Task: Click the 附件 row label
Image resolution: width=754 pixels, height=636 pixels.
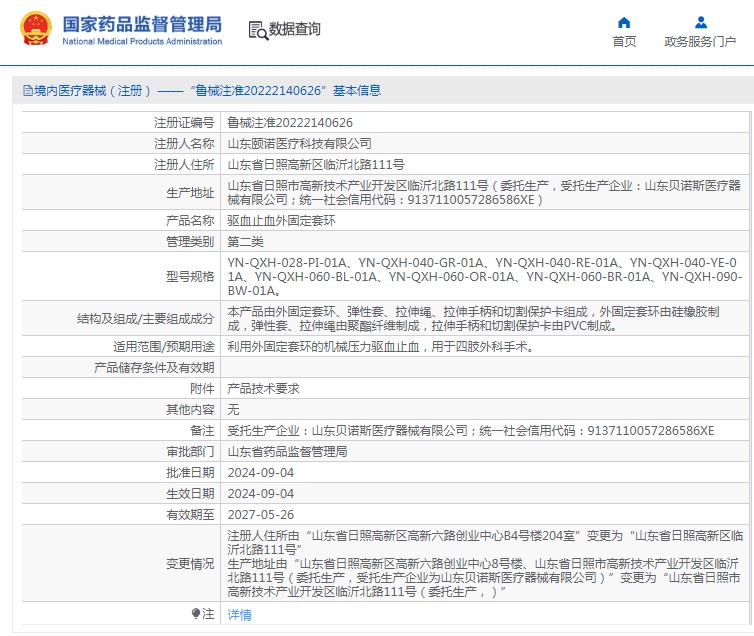Action: tap(202, 388)
